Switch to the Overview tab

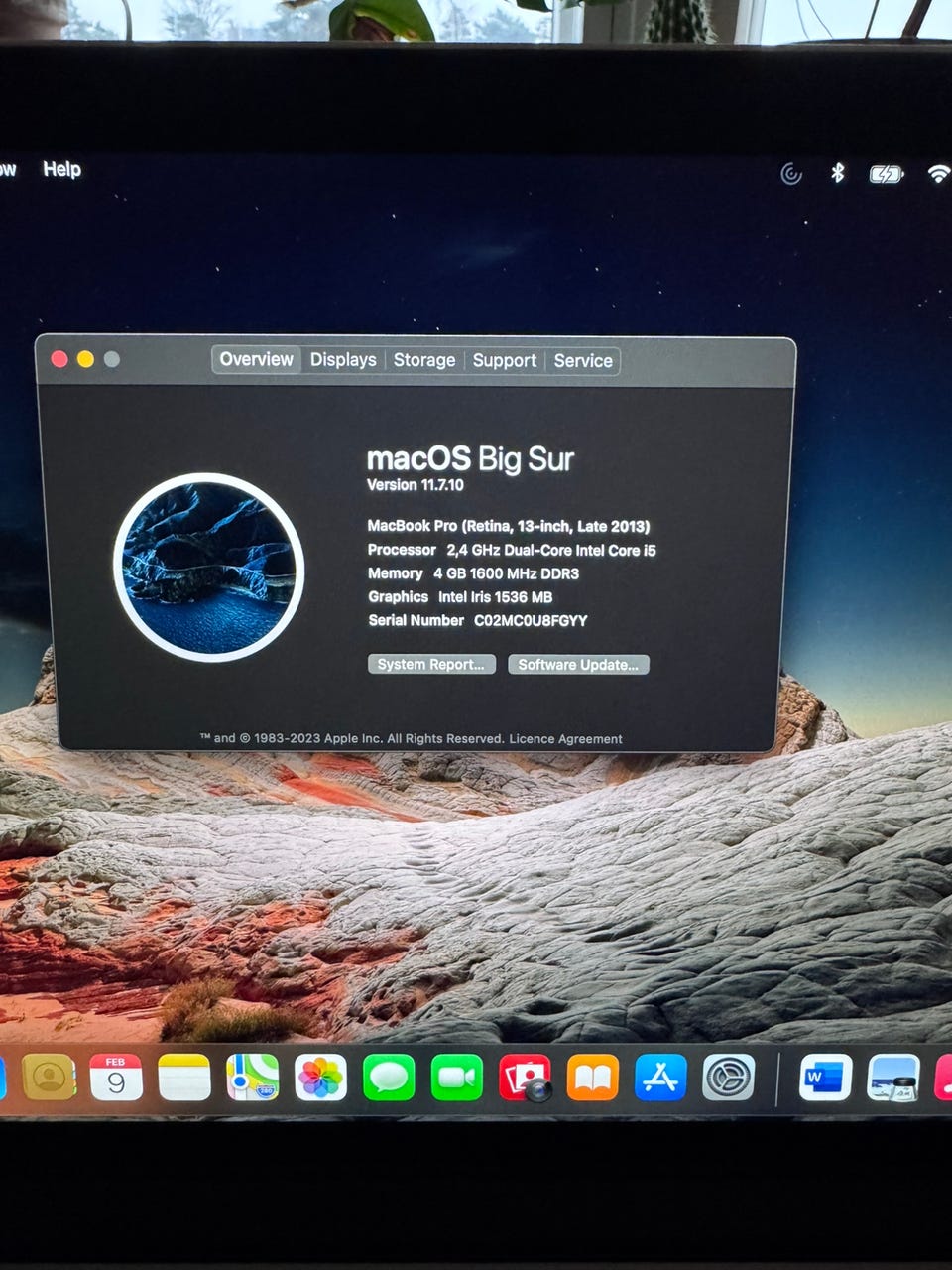pyautogui.click(x=256, y=359)
